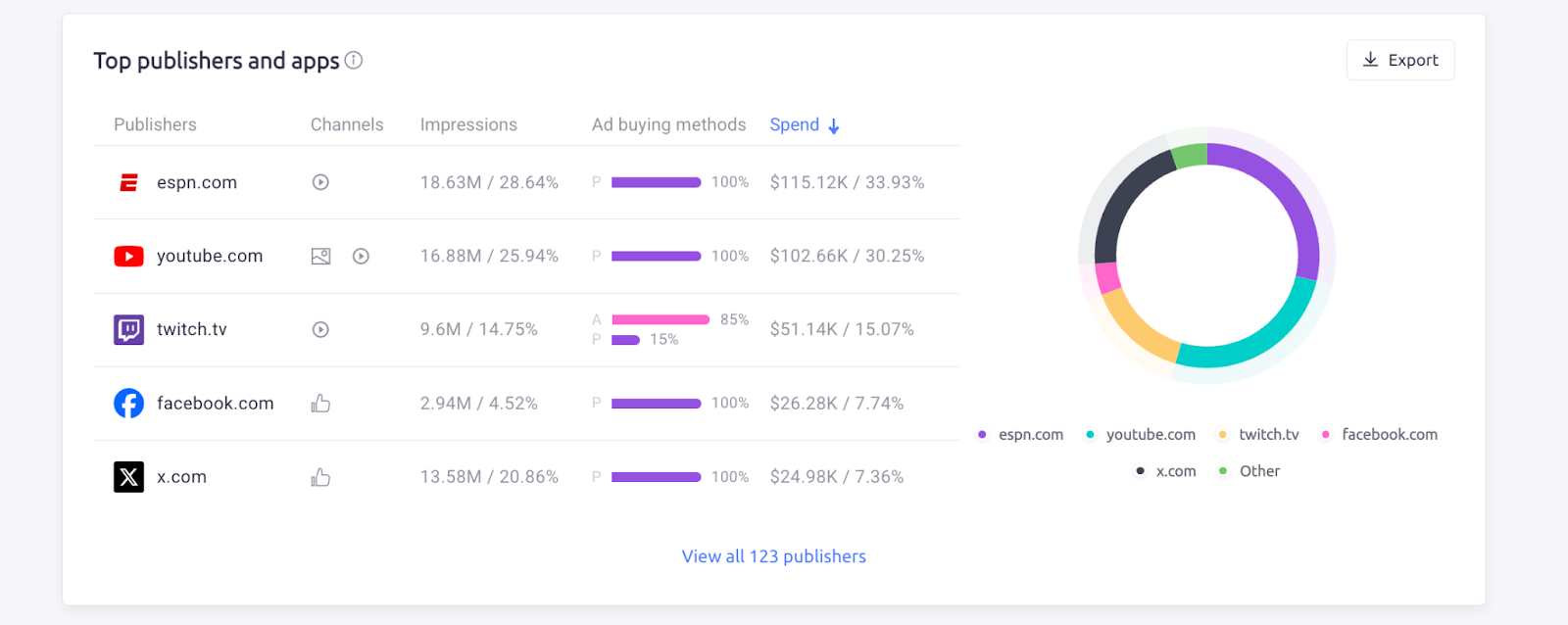Click the display ads channel icon for youtube.com
This screenshot has height=625, width=1568.
click(x=319, y=256)
